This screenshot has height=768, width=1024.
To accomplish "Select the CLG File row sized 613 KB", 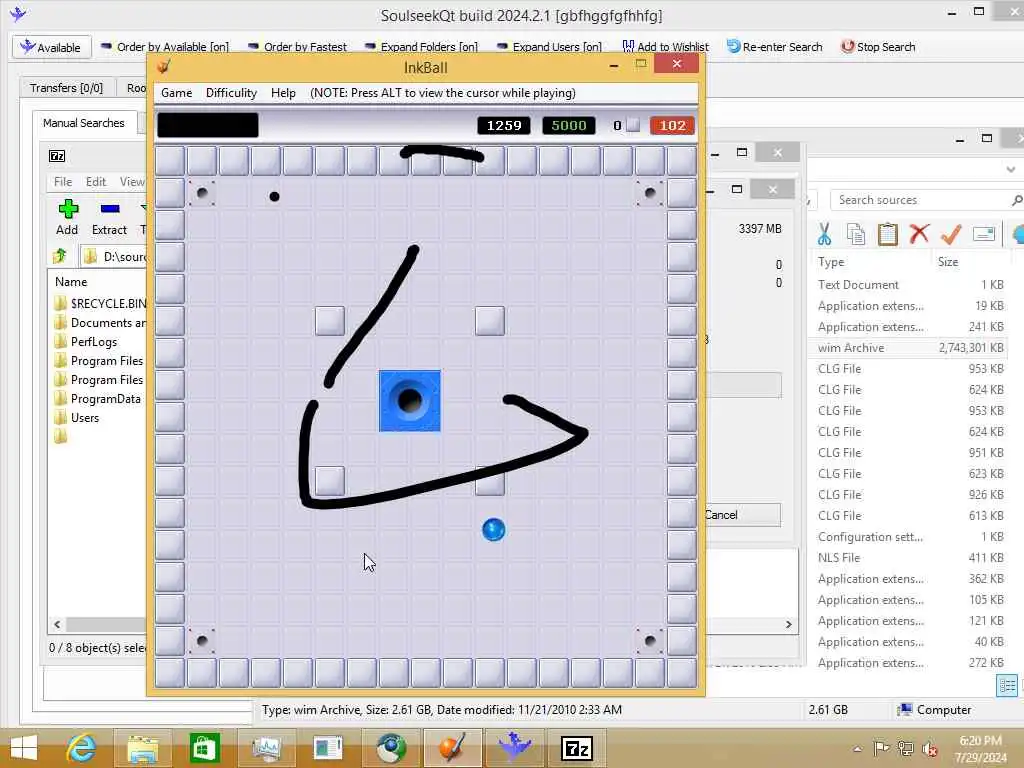I will (x=910, y=516).
